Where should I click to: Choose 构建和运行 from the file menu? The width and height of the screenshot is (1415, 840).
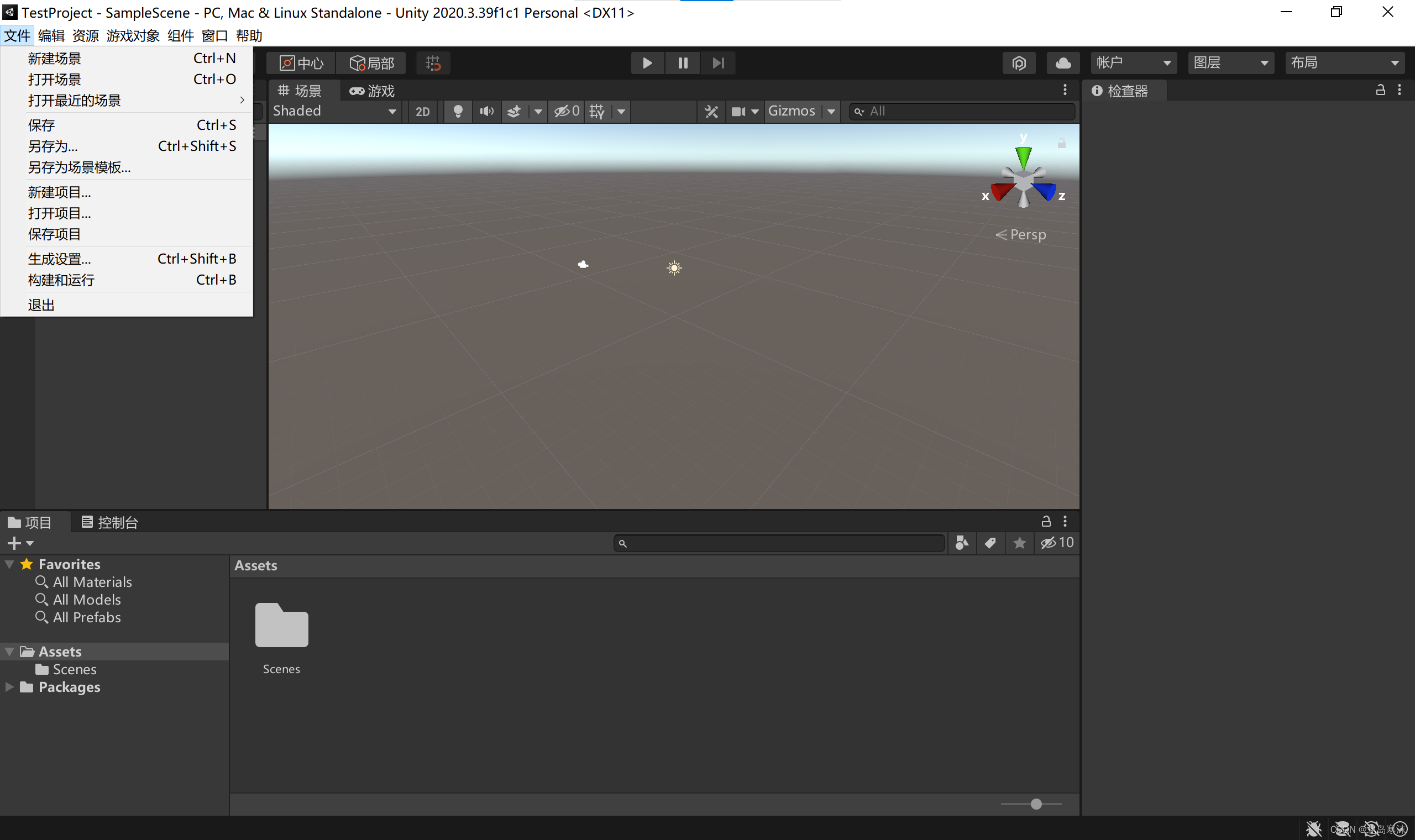pyautogui.click(x=61, y=280)
